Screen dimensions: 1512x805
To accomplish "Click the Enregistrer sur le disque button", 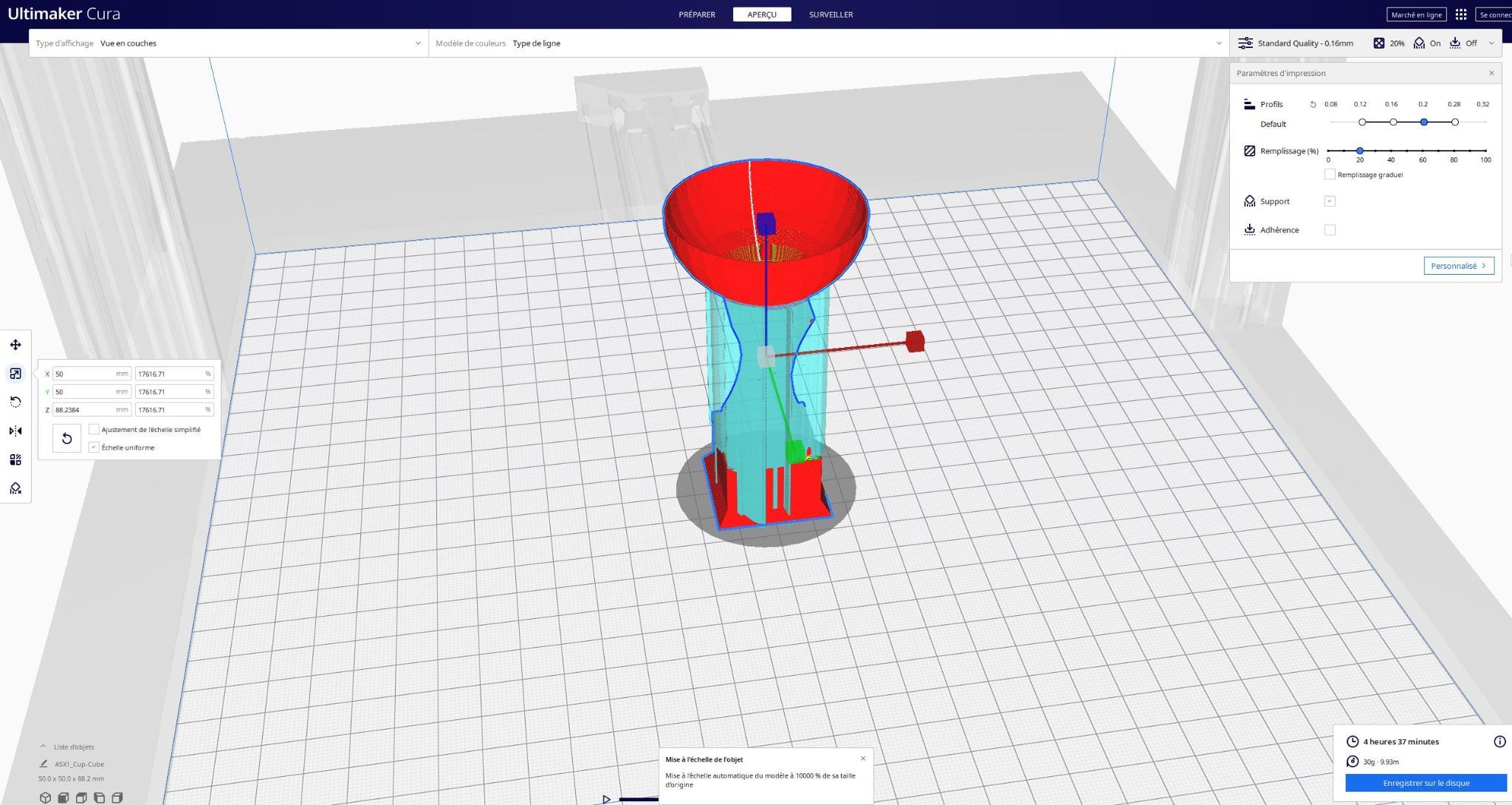I will (1426, 783).
